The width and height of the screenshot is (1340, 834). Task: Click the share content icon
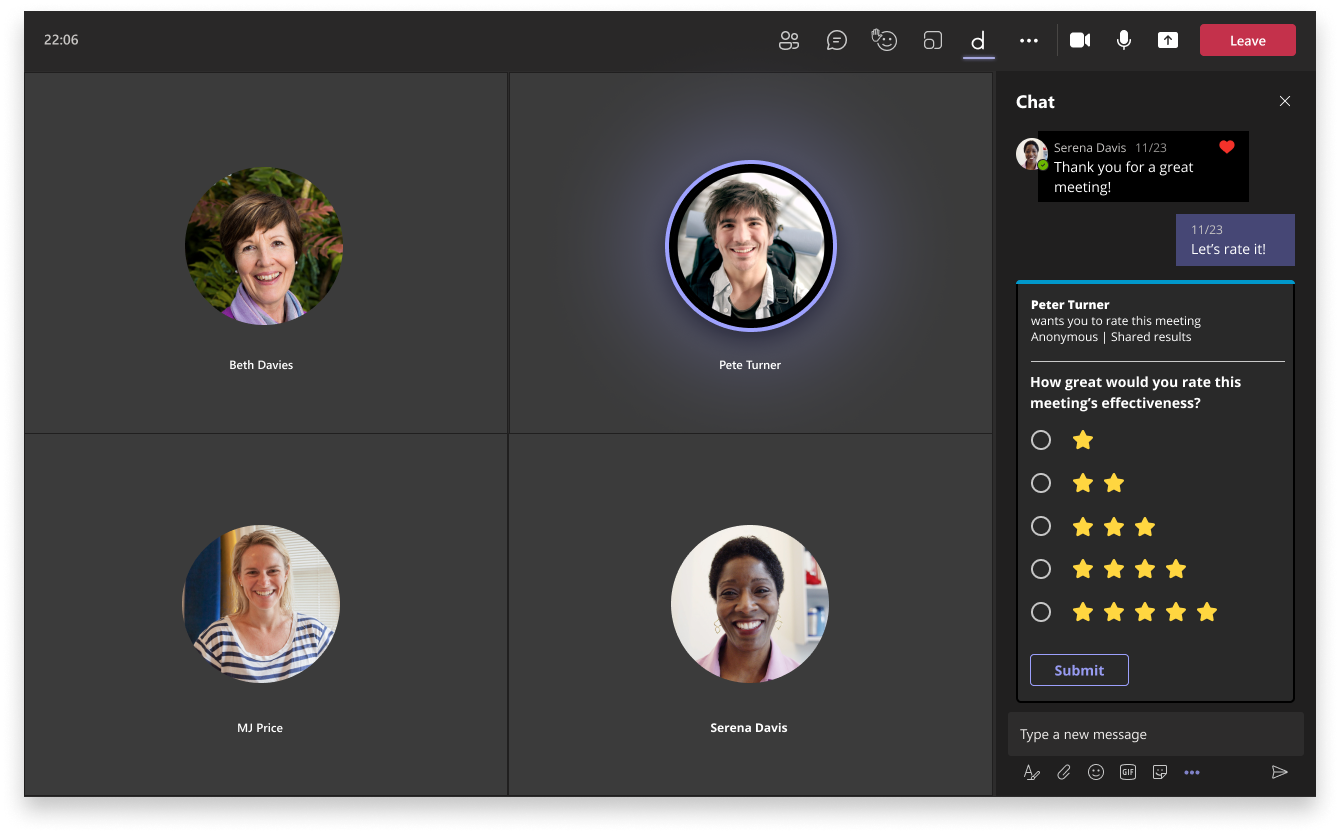click(1168, 41)
